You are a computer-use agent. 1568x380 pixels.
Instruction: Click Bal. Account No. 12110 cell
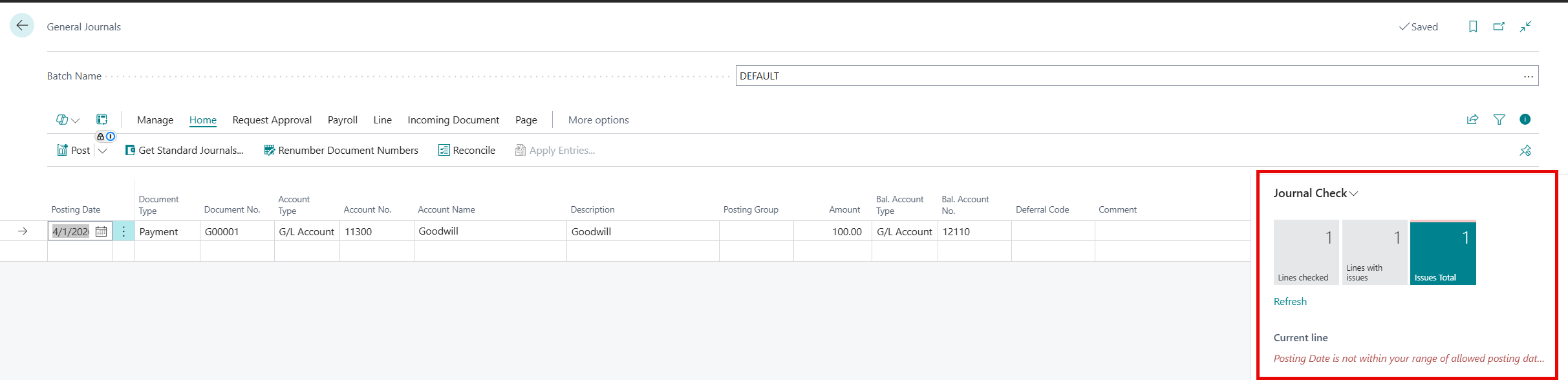click(974, 231)
